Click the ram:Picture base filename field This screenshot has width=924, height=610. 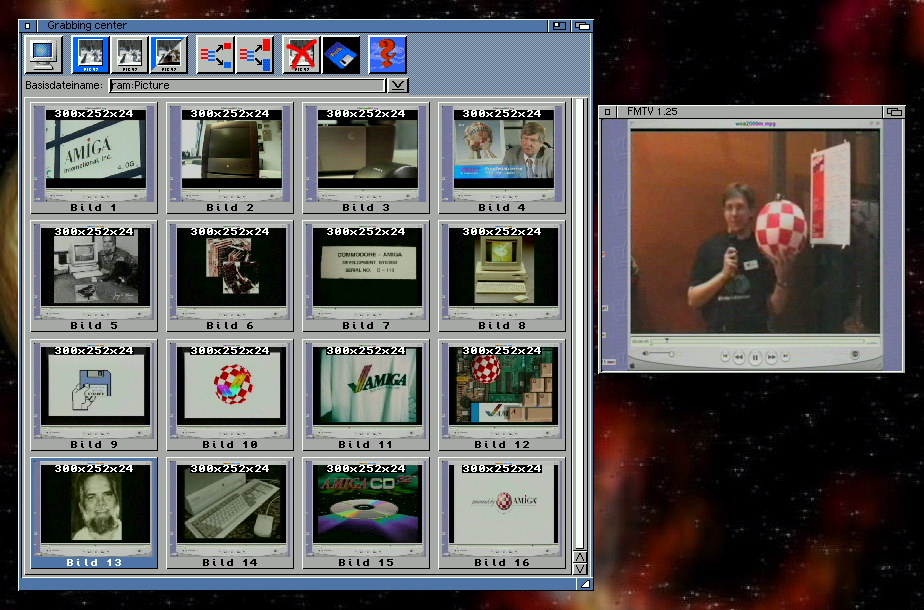click(x=248, y=85)
